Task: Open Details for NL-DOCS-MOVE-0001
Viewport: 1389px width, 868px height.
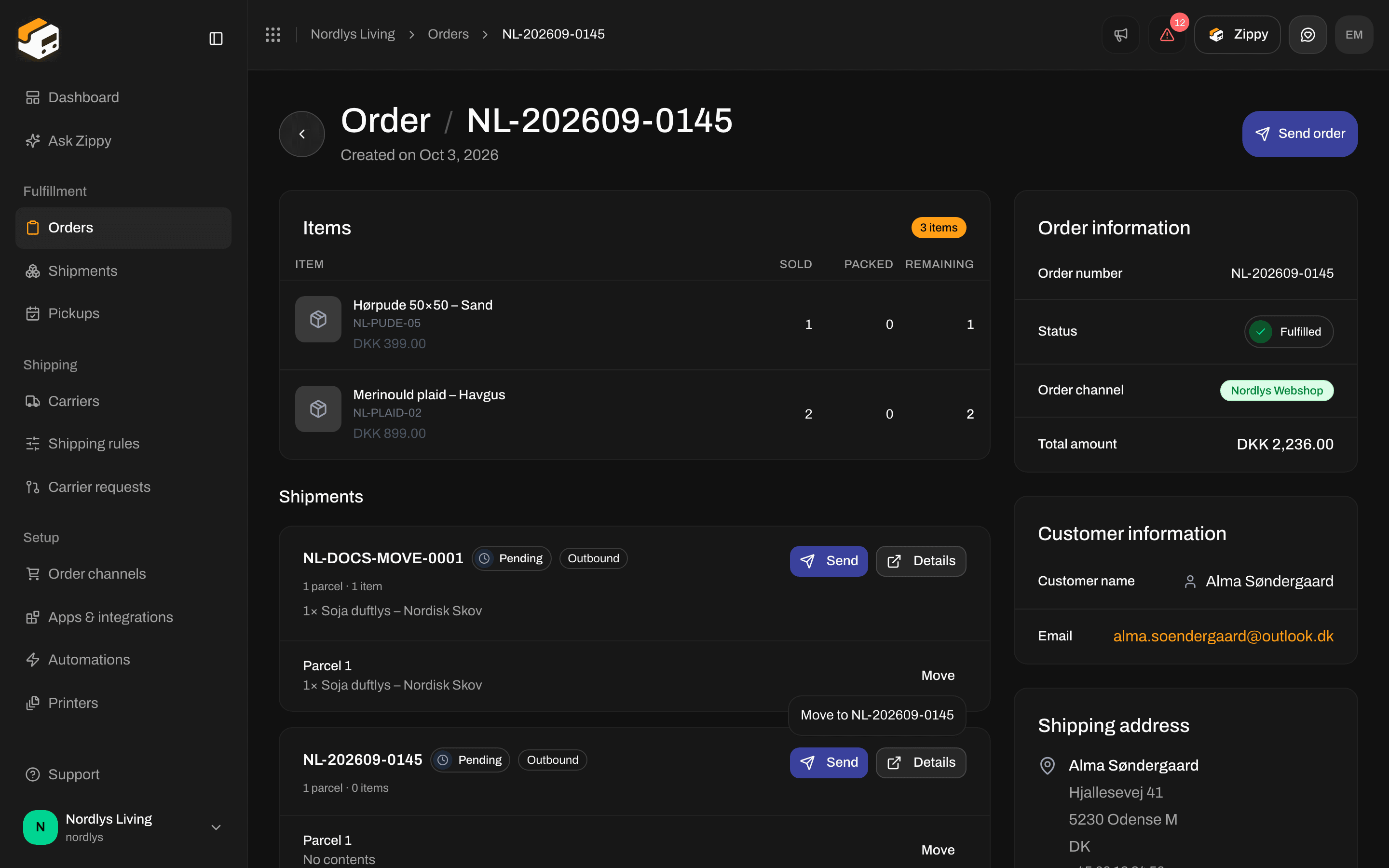Action: [921, 561]
